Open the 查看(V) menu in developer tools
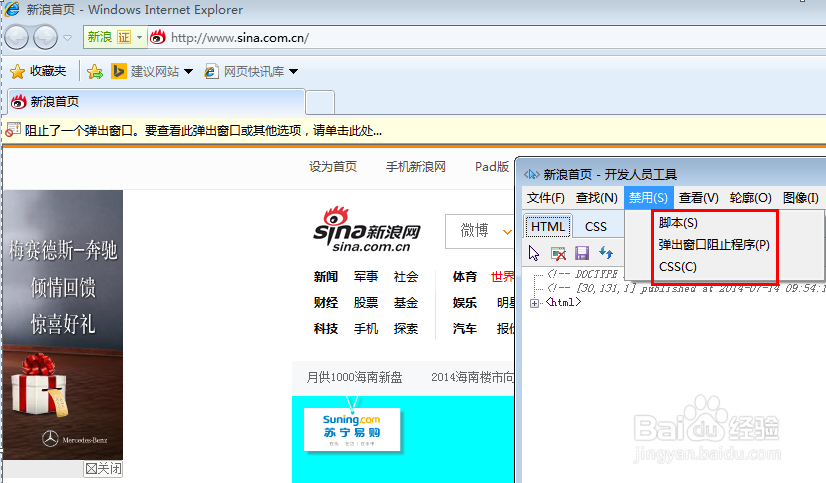The image size is (826, 483). pyautogui.click(x=699, y=198)
